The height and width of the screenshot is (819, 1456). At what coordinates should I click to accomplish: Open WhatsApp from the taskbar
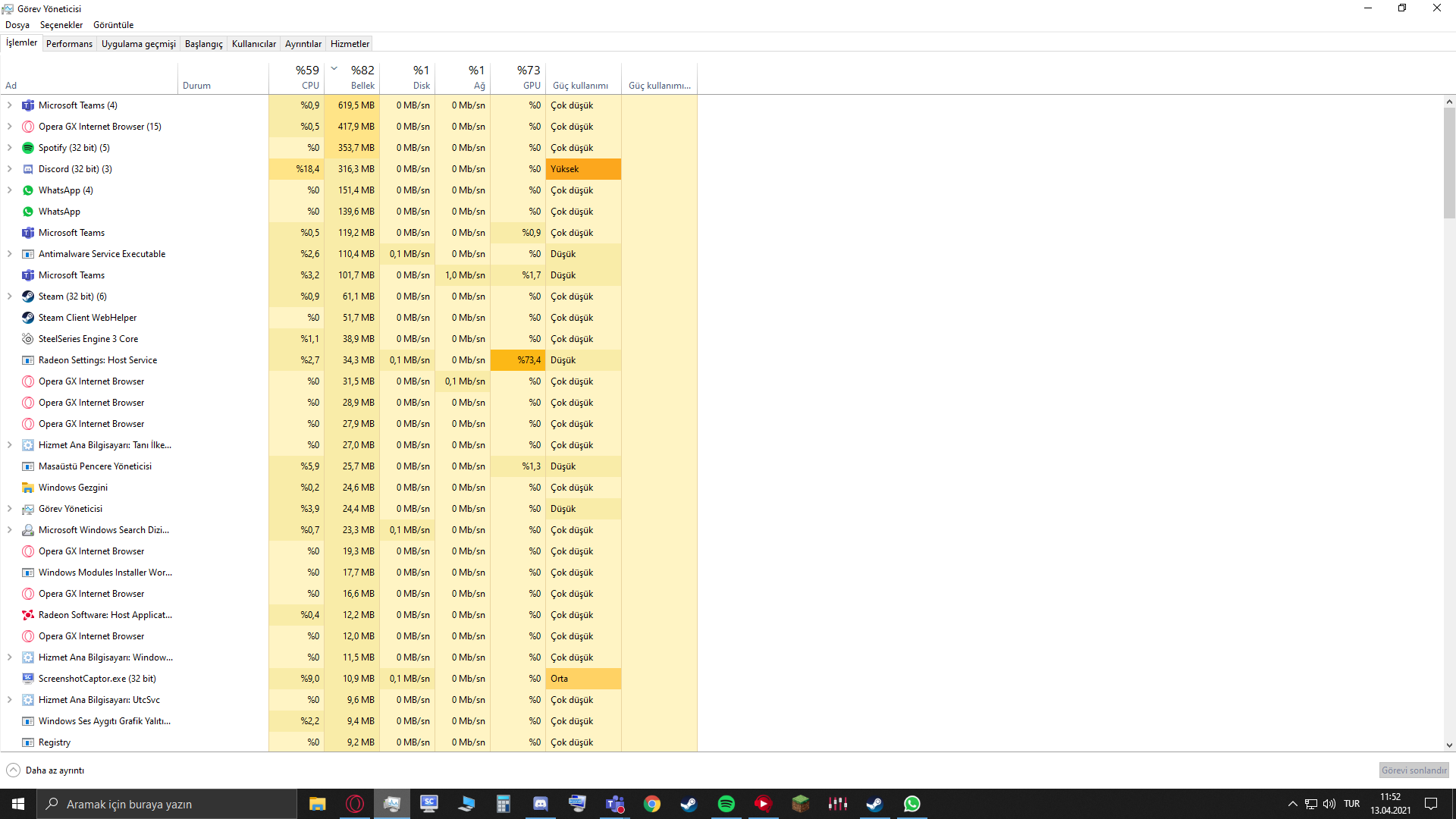point(912,803)
